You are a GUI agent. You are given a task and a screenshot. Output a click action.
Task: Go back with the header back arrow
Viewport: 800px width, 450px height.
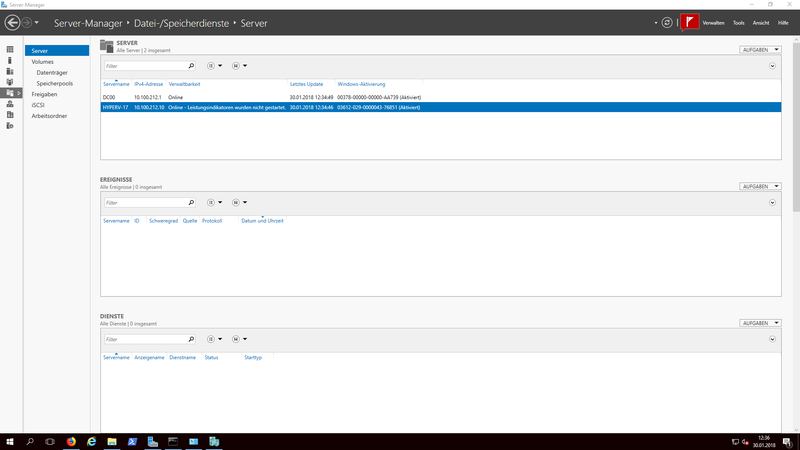click(12, 22)
